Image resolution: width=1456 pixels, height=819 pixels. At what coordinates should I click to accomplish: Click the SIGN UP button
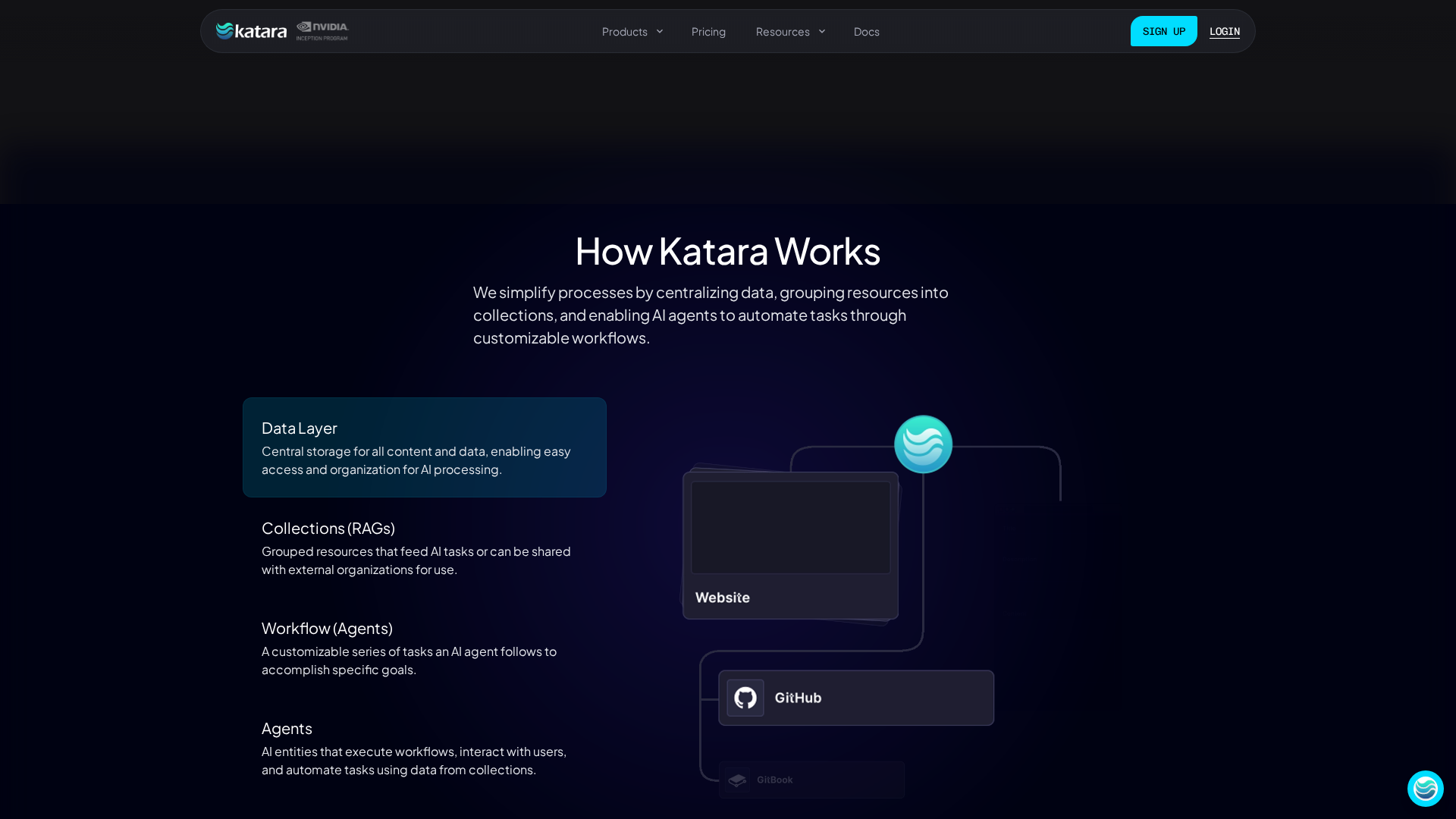click(x=1163, y=31)
